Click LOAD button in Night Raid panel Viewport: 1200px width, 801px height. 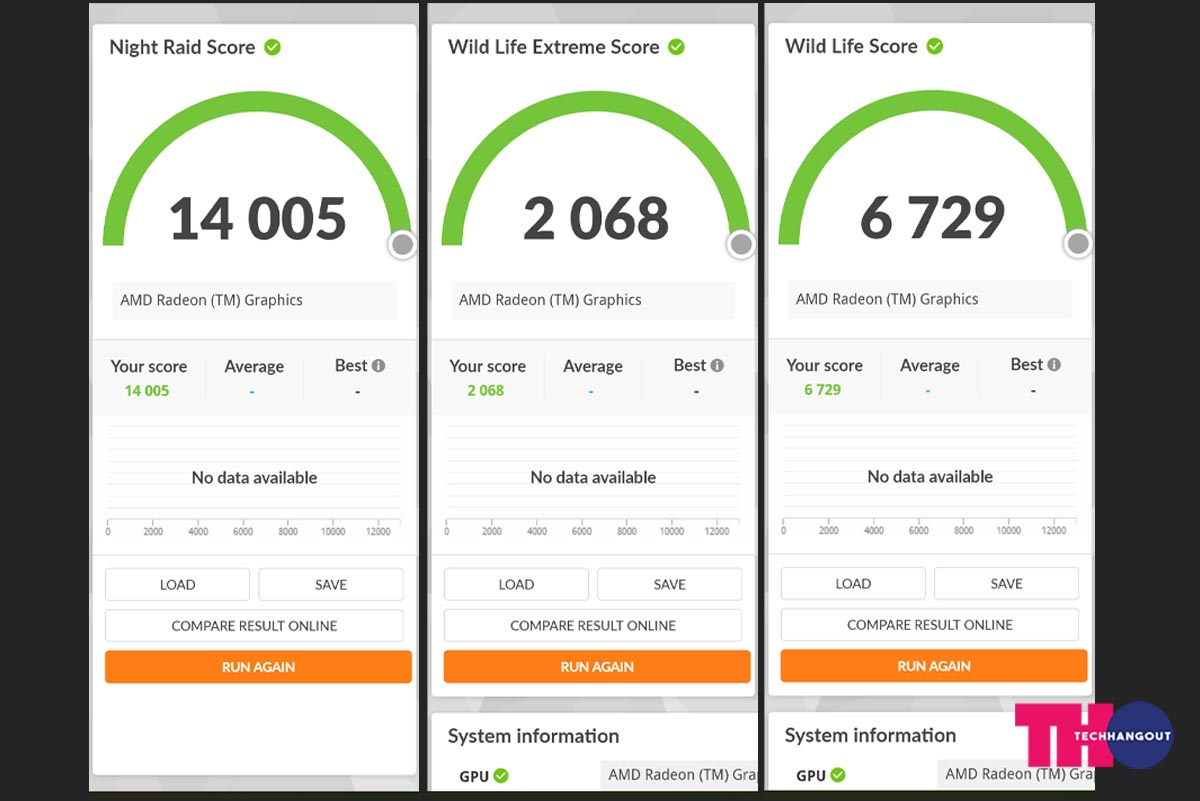177,585
